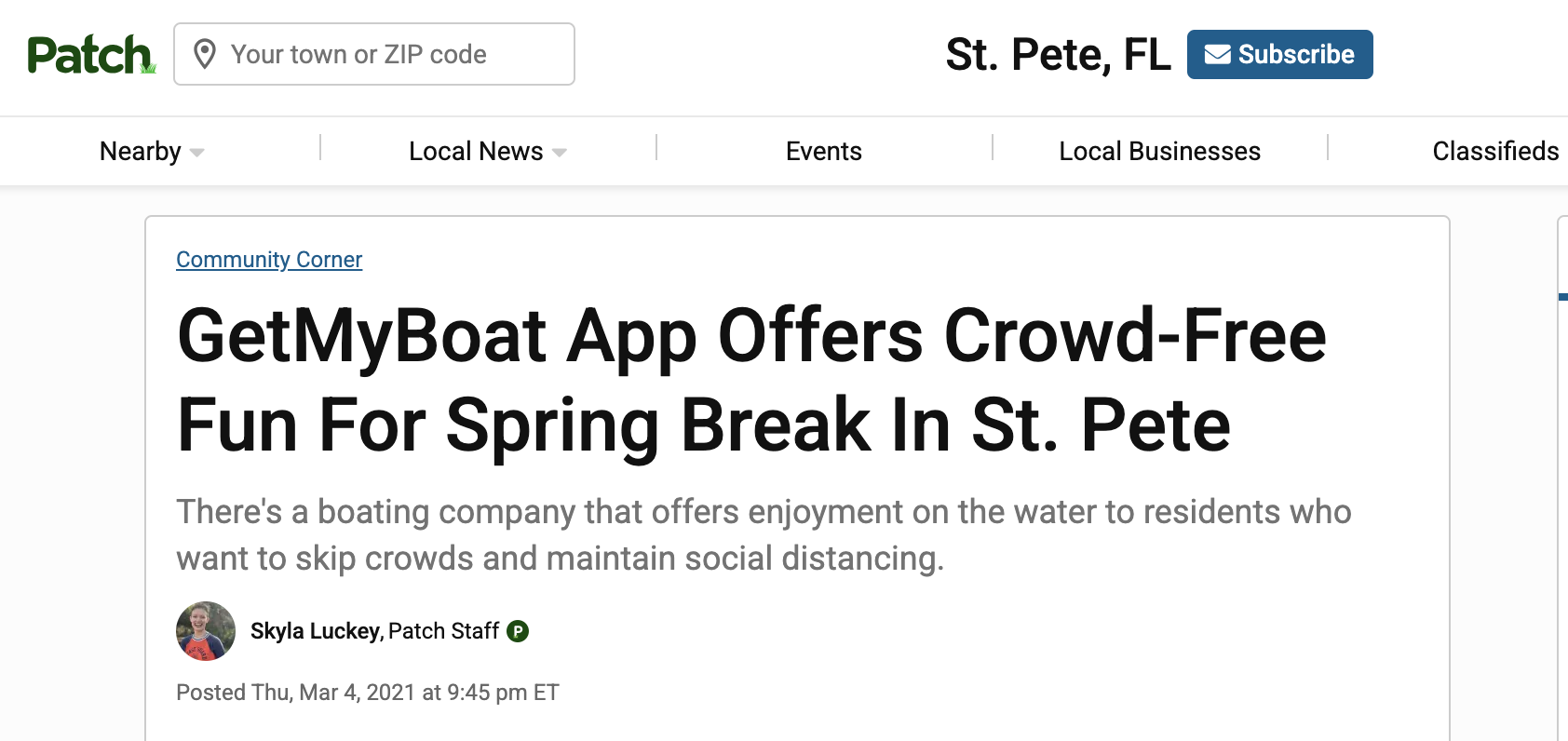Click the green Patch Staff badge

(x=518, y=631)
